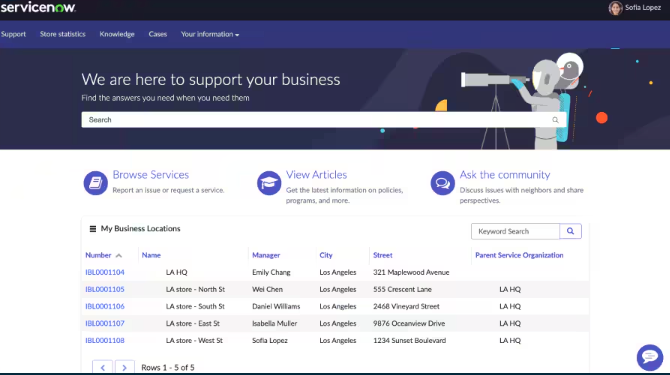Click the Ask the community chat icon

pos(442,183)
